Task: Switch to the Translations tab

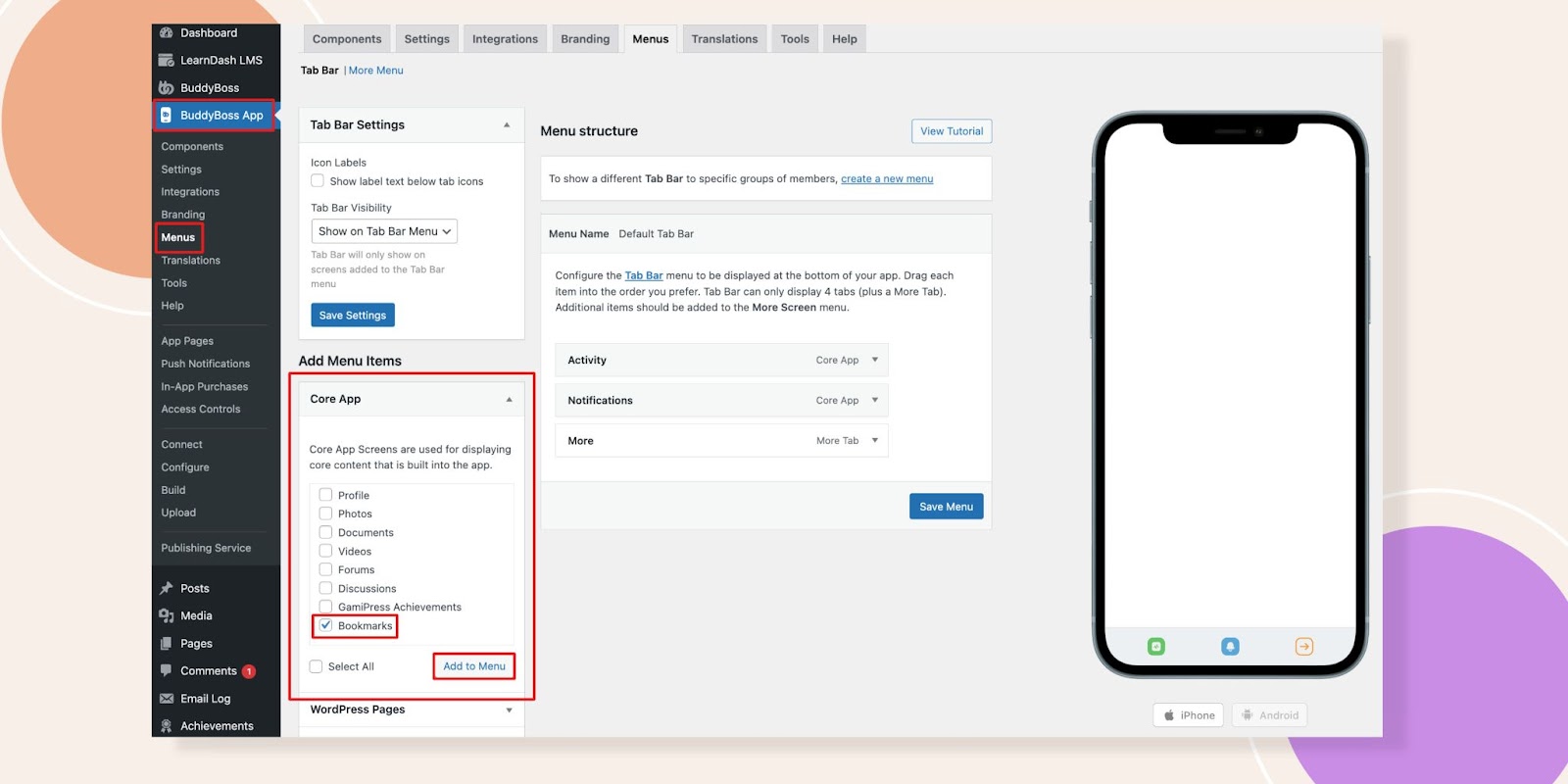Action: point(724,39)
